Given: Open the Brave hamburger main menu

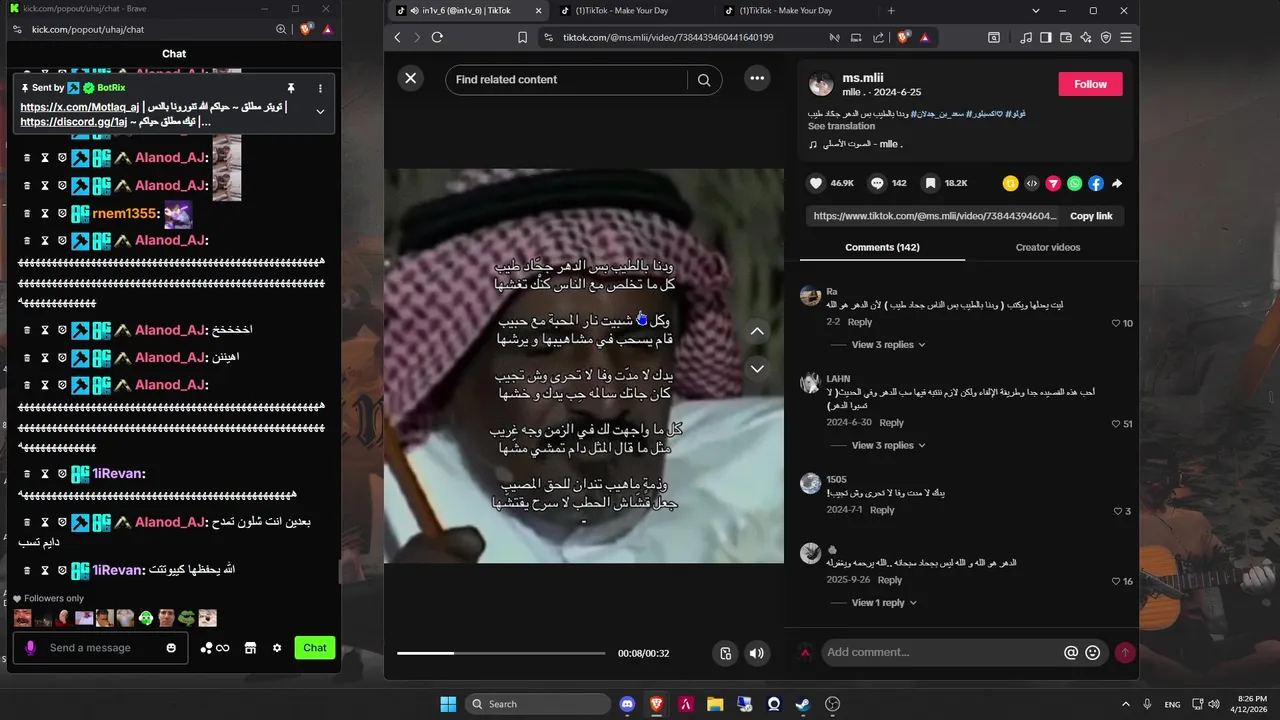Looking at the screenshot, I should (1126, 37).
